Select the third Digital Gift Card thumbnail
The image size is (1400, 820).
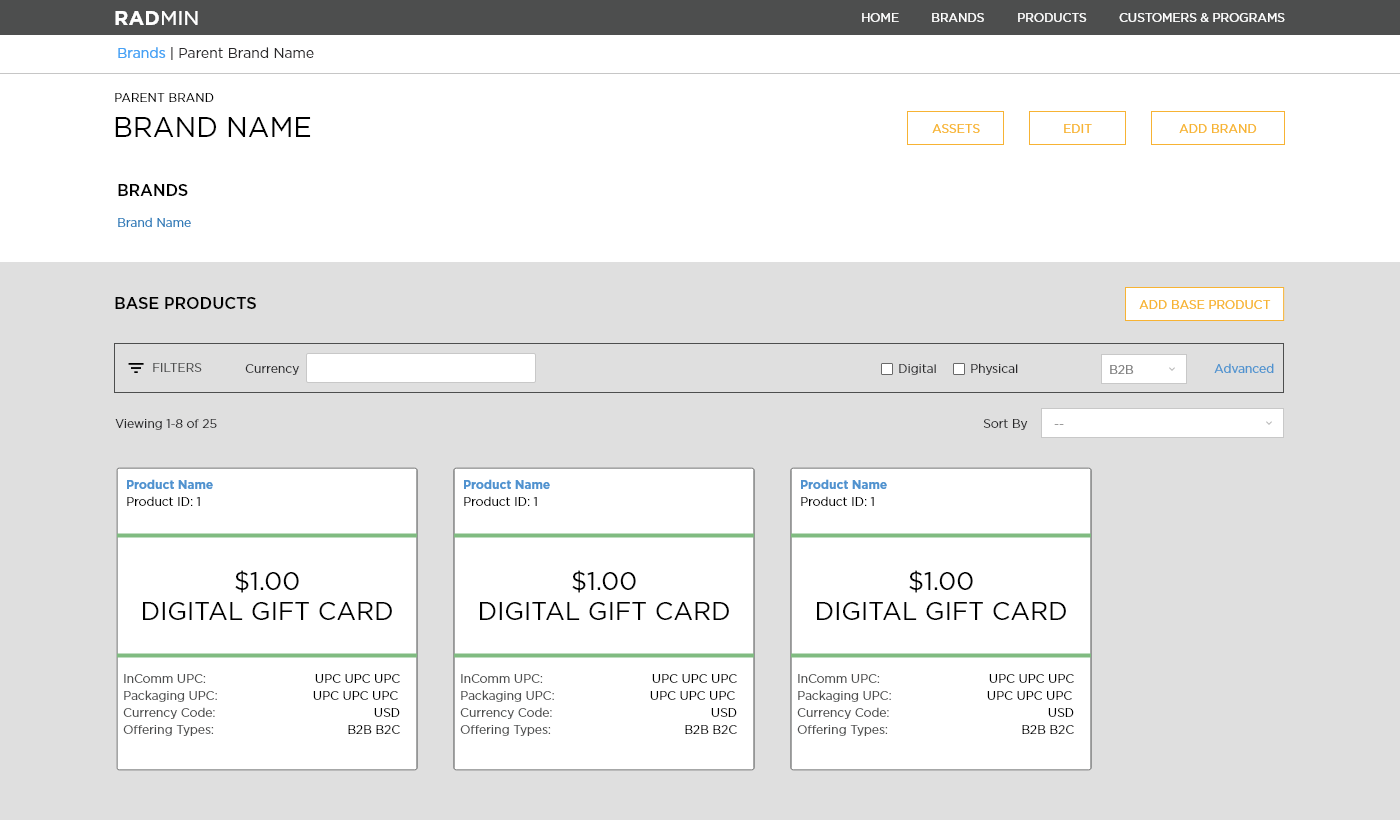pos(940,596)
